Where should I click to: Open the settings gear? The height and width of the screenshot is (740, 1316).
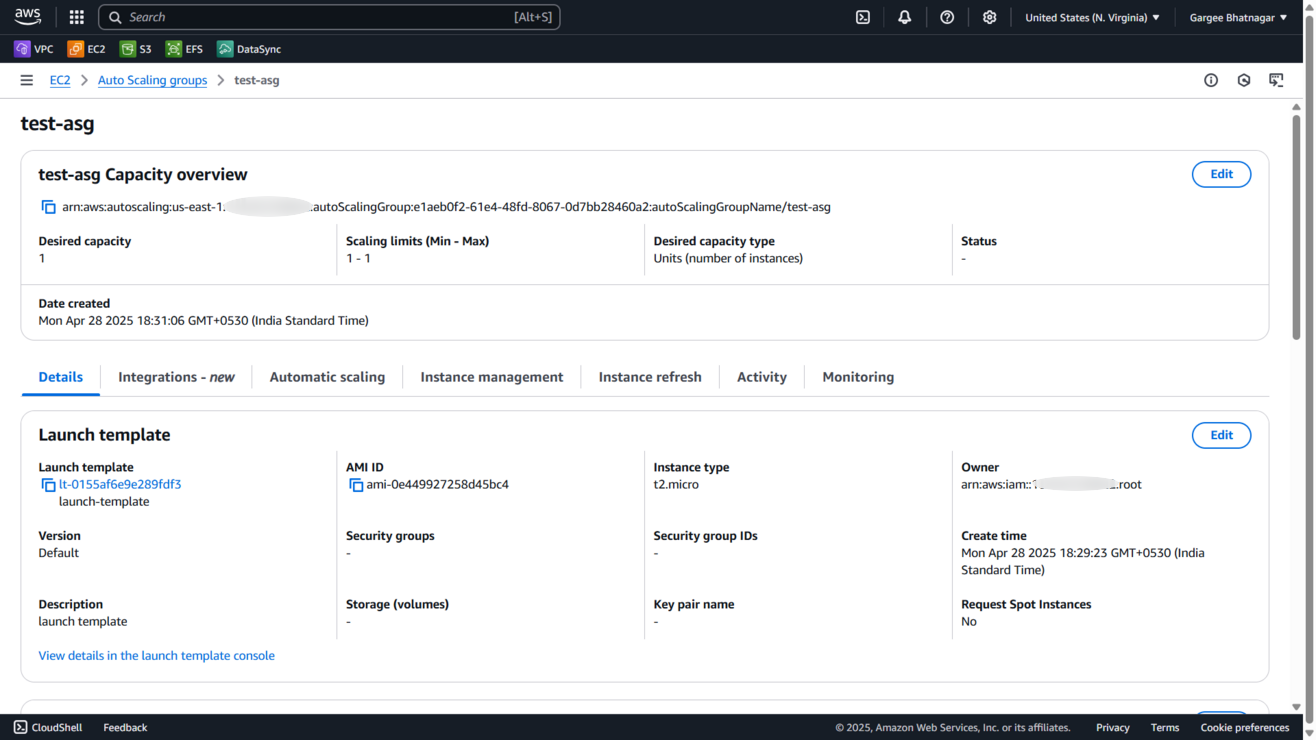click(x=990, y=17)
